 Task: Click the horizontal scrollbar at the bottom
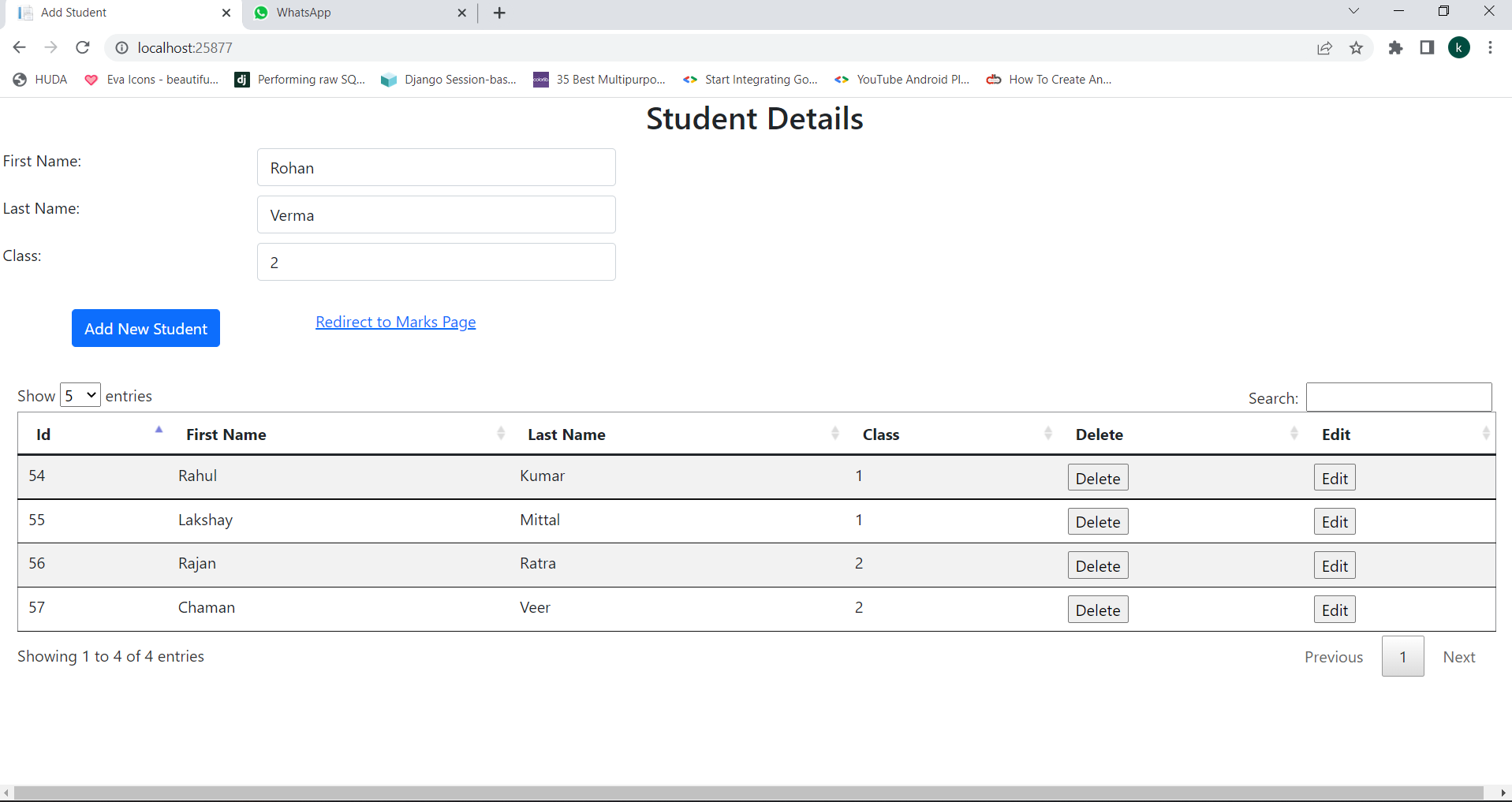pyautogui.click(x=749, y=793)
